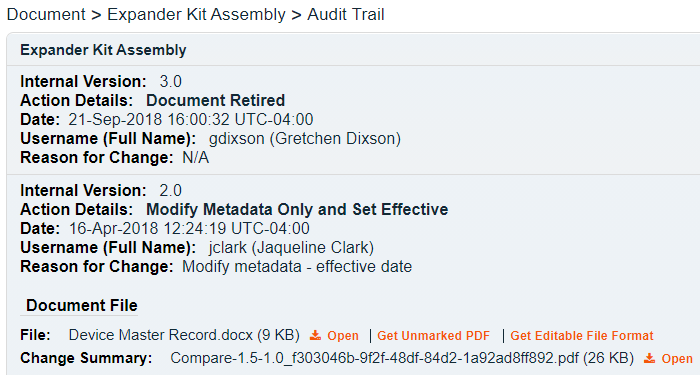Viewport: 700px width, 375px height.
Task: Click the 16-Apr-2018 date entry
Action: (x=189, y=229)
